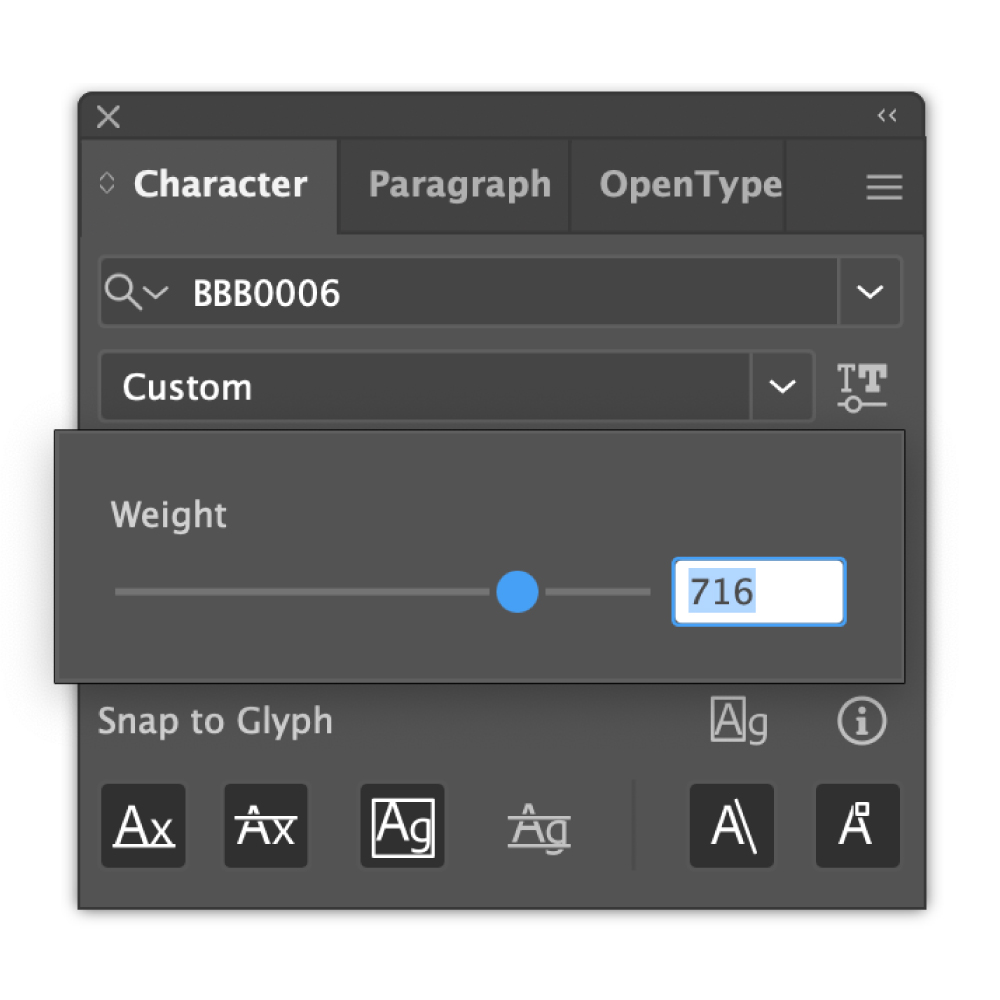The width and height of the screenshot is (1000, 1000).
Task: Close the Character panel with X
Action: pos(108,117)
